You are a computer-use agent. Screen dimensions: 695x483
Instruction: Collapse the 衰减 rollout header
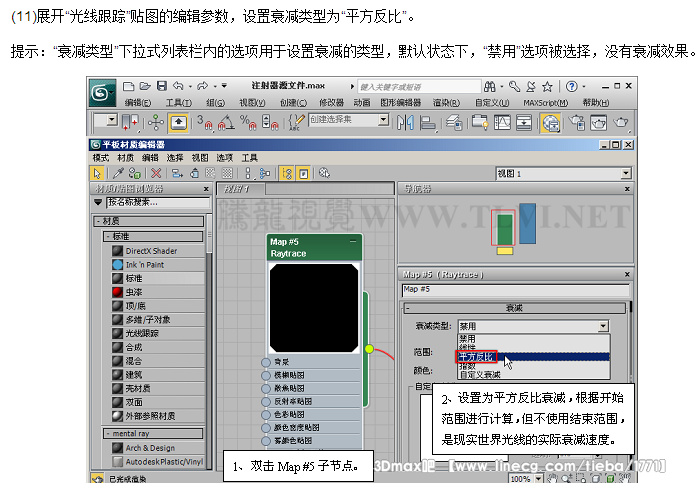point(515,308)
